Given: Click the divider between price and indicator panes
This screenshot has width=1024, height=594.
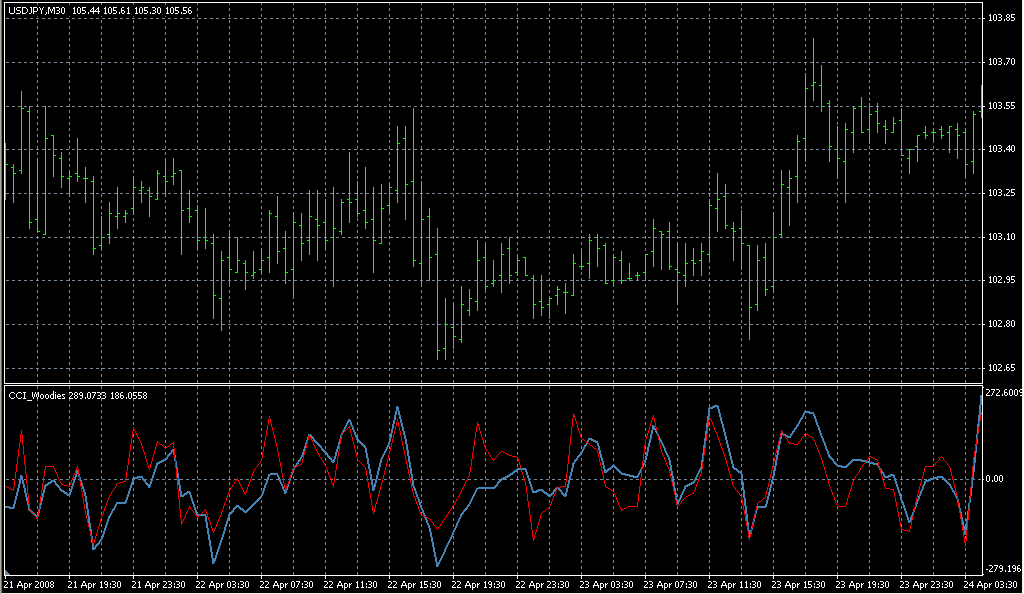Looking at the screenshot, I should 490,384.
